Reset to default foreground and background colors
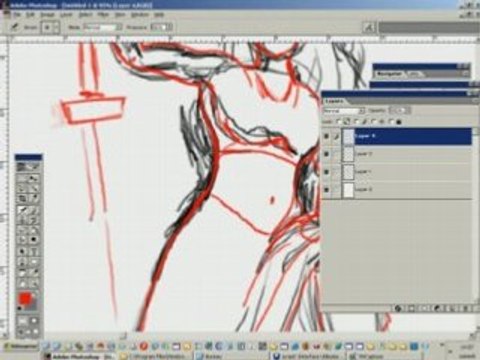Screen dimensions: 480x360 tap(20, 309)
